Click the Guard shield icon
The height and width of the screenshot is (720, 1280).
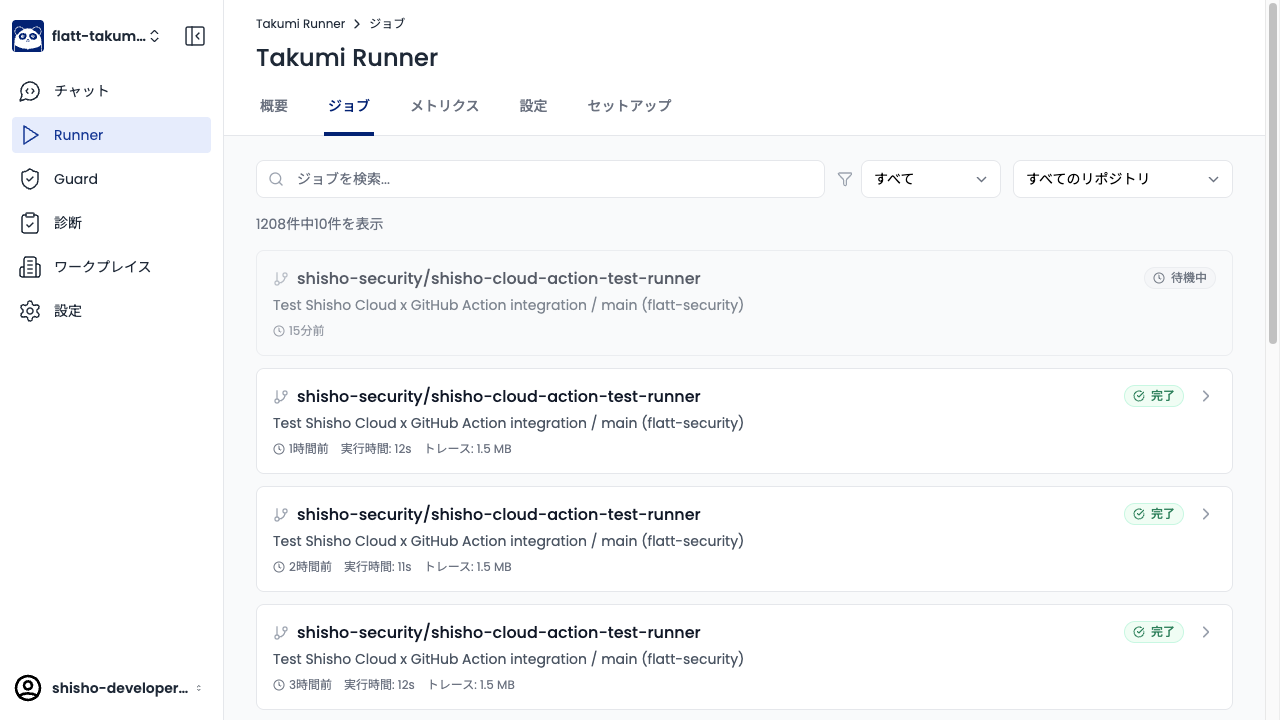30,179
